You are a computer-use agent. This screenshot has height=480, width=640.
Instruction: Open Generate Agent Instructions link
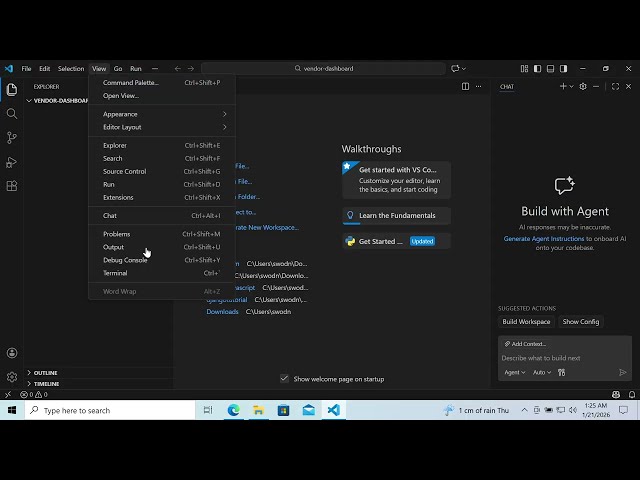[544, 239]
